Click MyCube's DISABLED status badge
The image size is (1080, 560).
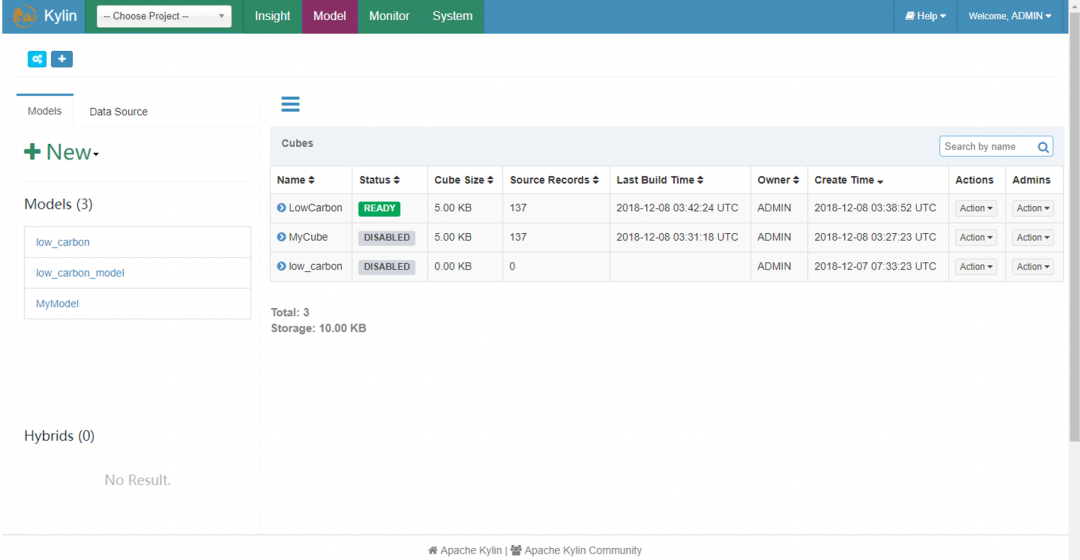click(x=387, y=238)
